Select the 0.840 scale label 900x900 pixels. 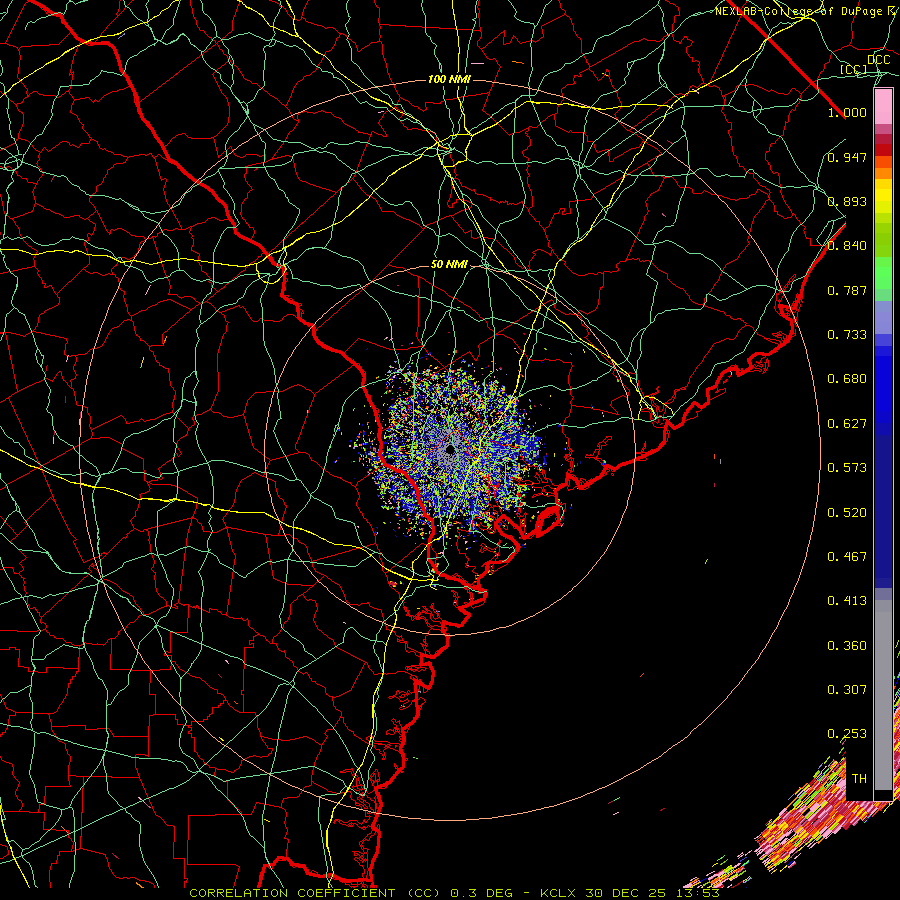click(847, 246)
